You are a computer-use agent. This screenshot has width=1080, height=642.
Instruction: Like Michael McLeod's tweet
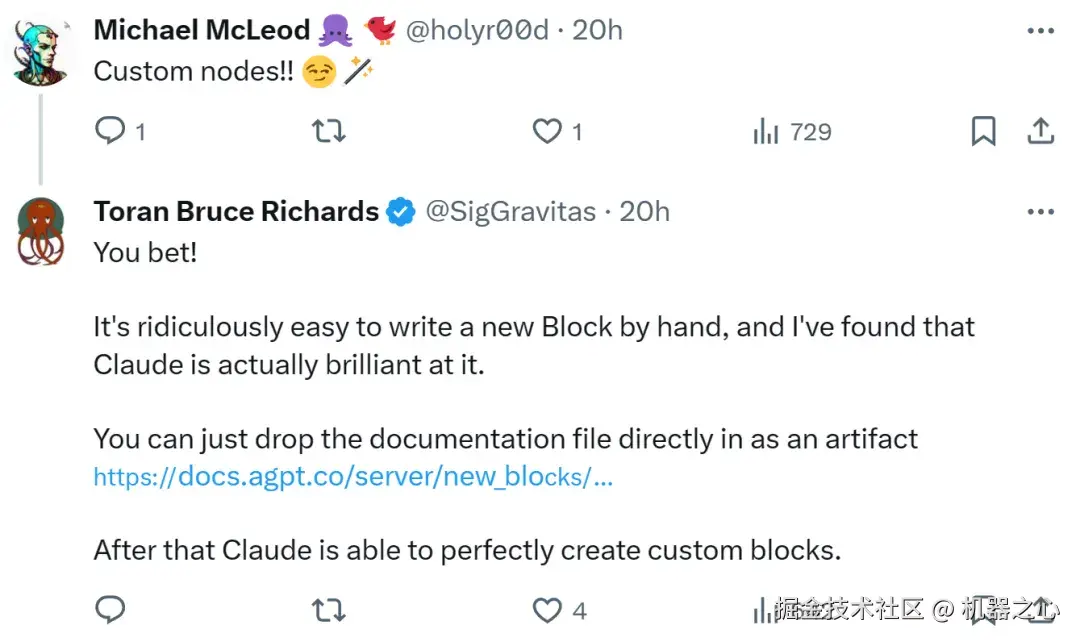pyautogui.click(x=547, y=131)
